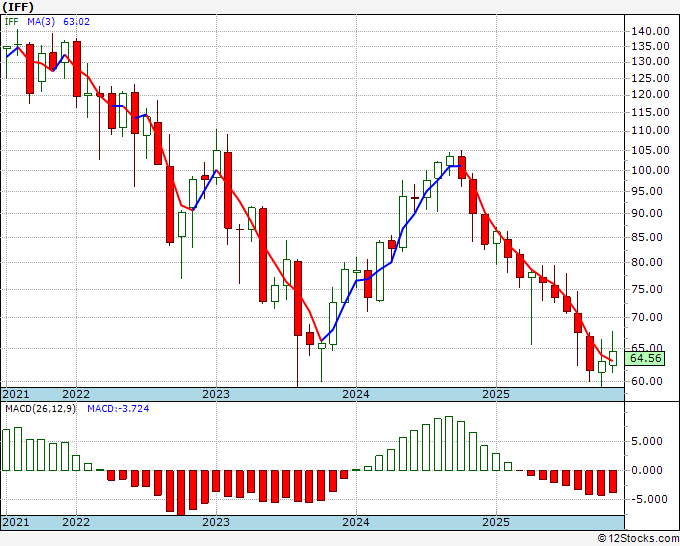Click the 135.00 price axis label

(650, 46)
